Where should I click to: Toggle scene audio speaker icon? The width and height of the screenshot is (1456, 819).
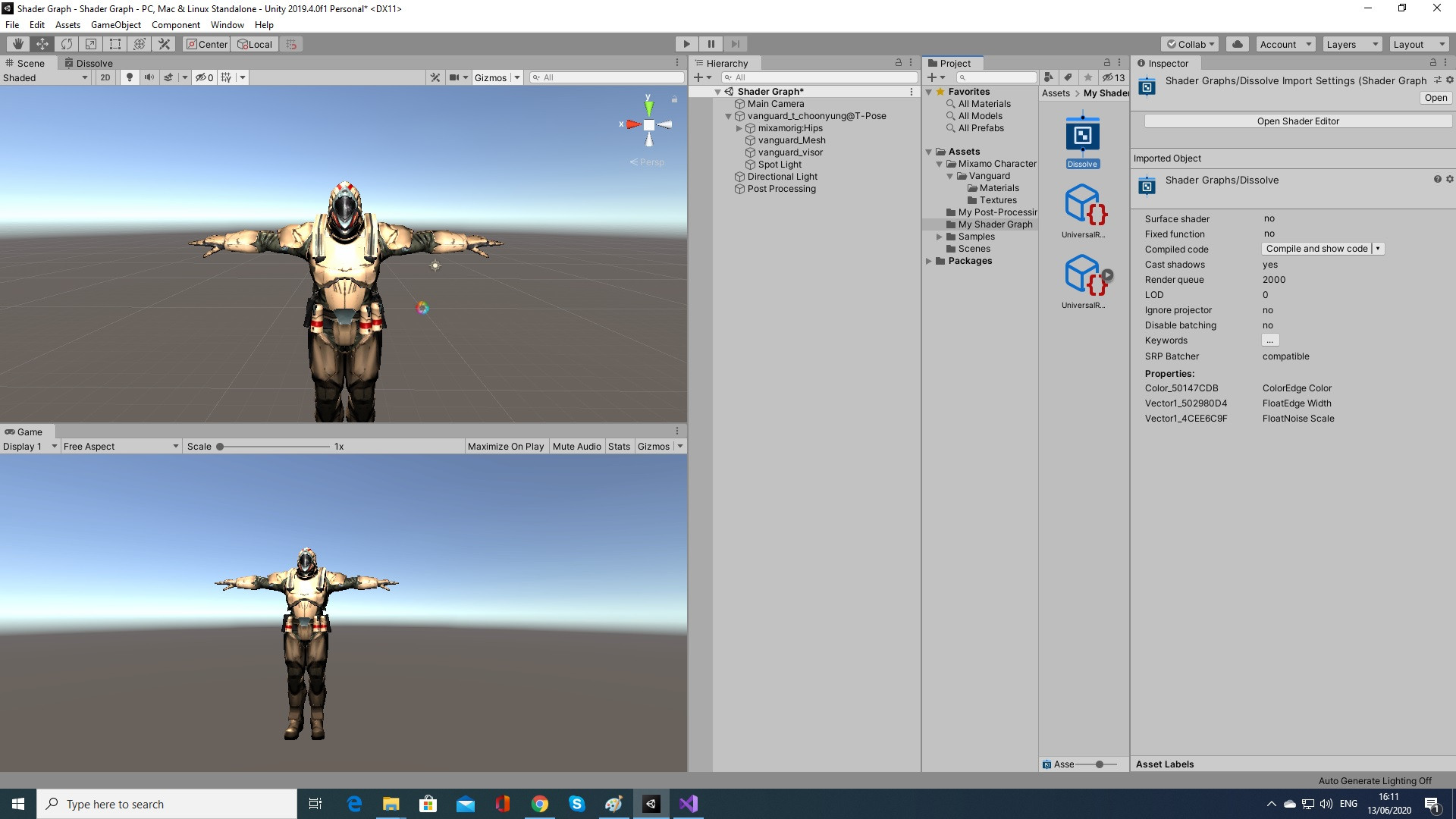pos(149,77)
